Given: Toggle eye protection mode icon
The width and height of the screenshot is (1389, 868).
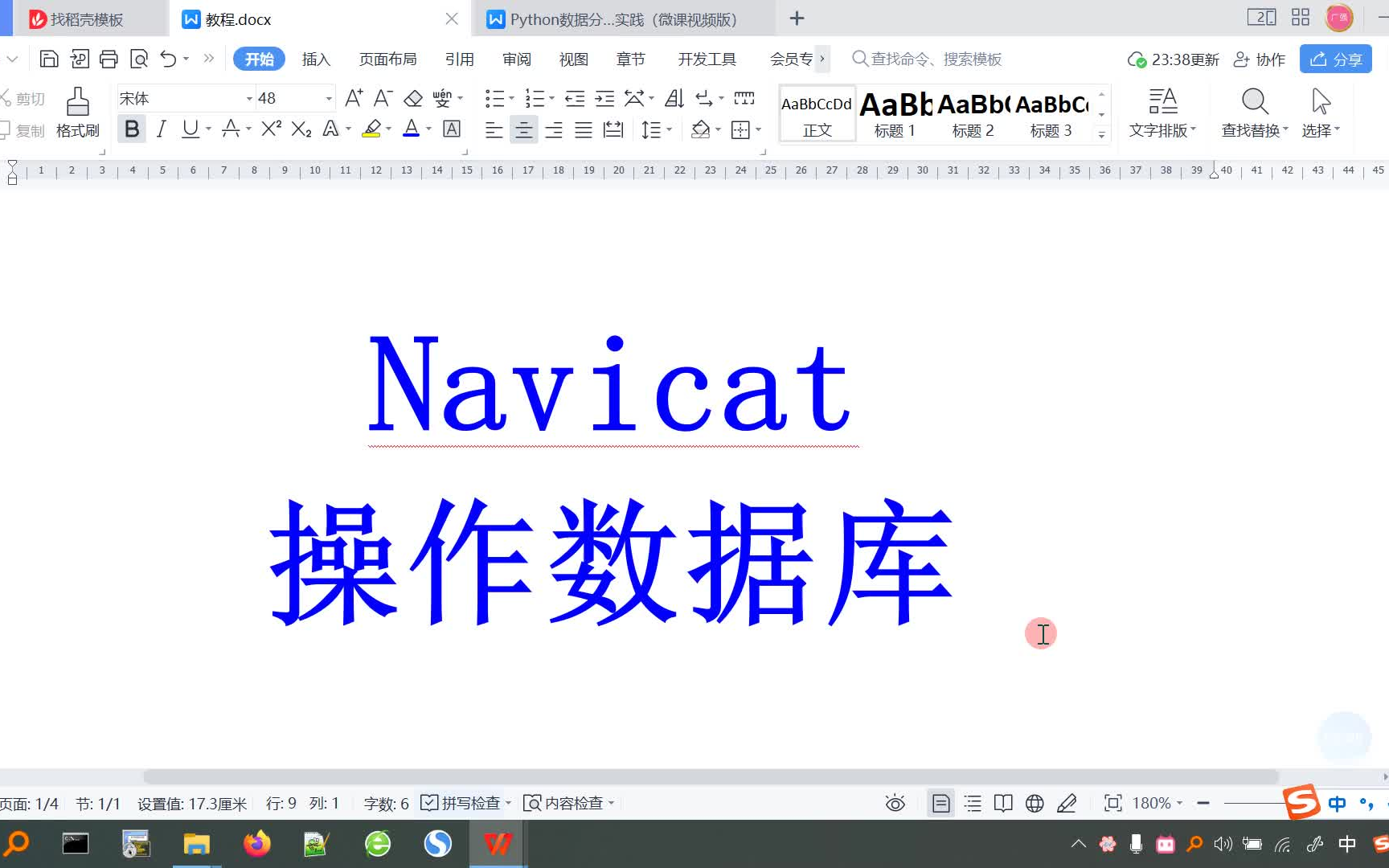Looking at the screenshot, I should [895, 803].
